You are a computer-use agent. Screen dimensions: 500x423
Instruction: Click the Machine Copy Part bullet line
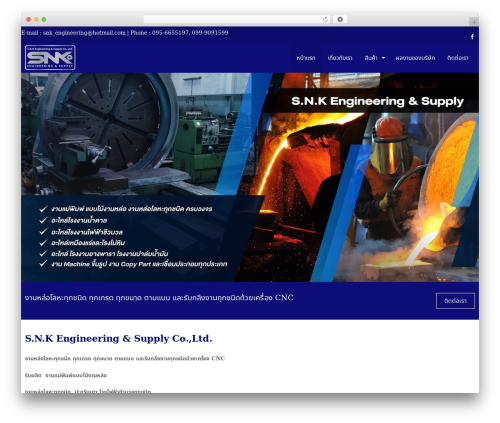click(x=139, y=264)
